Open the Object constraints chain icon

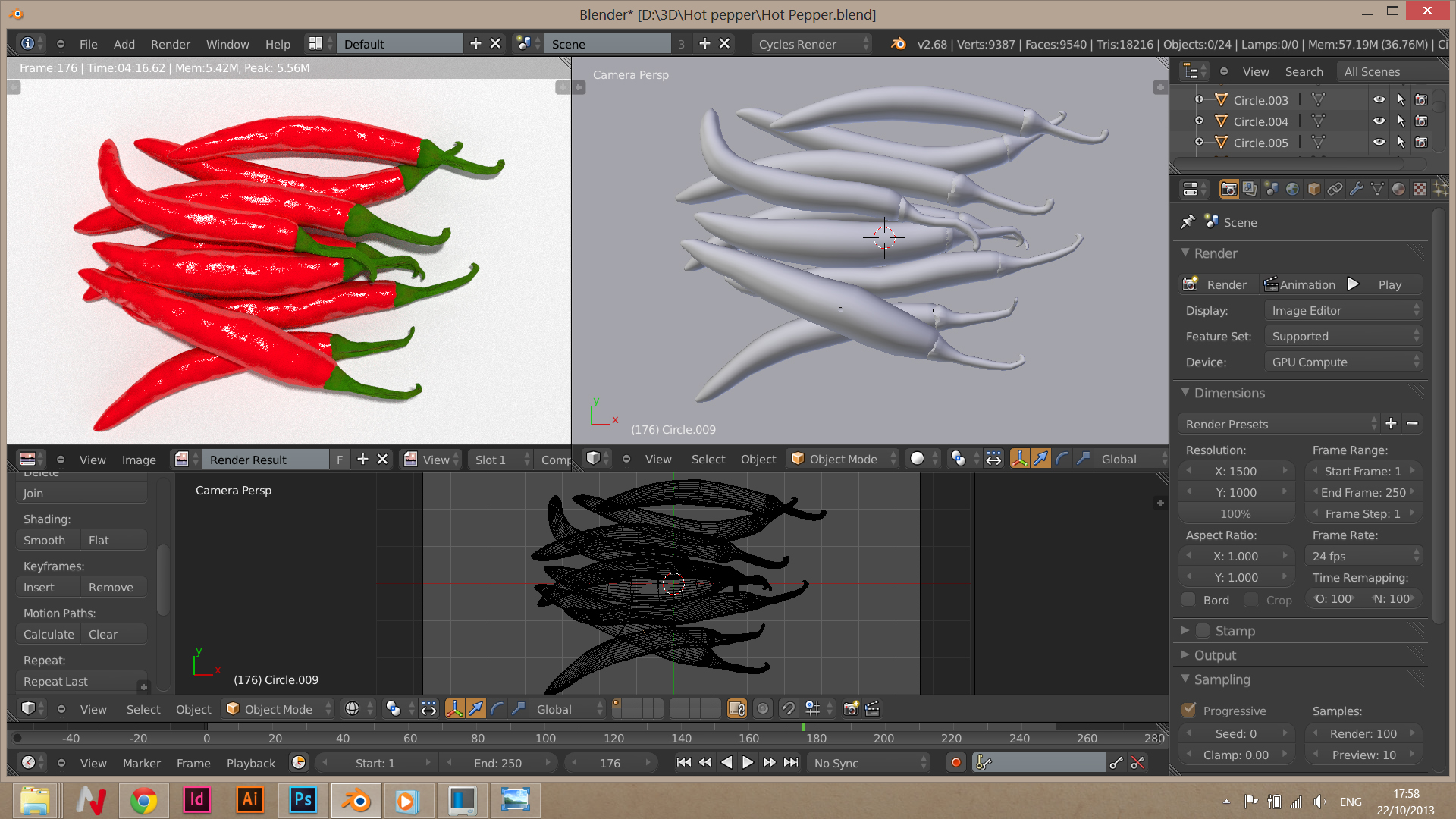click(1335, 189)
